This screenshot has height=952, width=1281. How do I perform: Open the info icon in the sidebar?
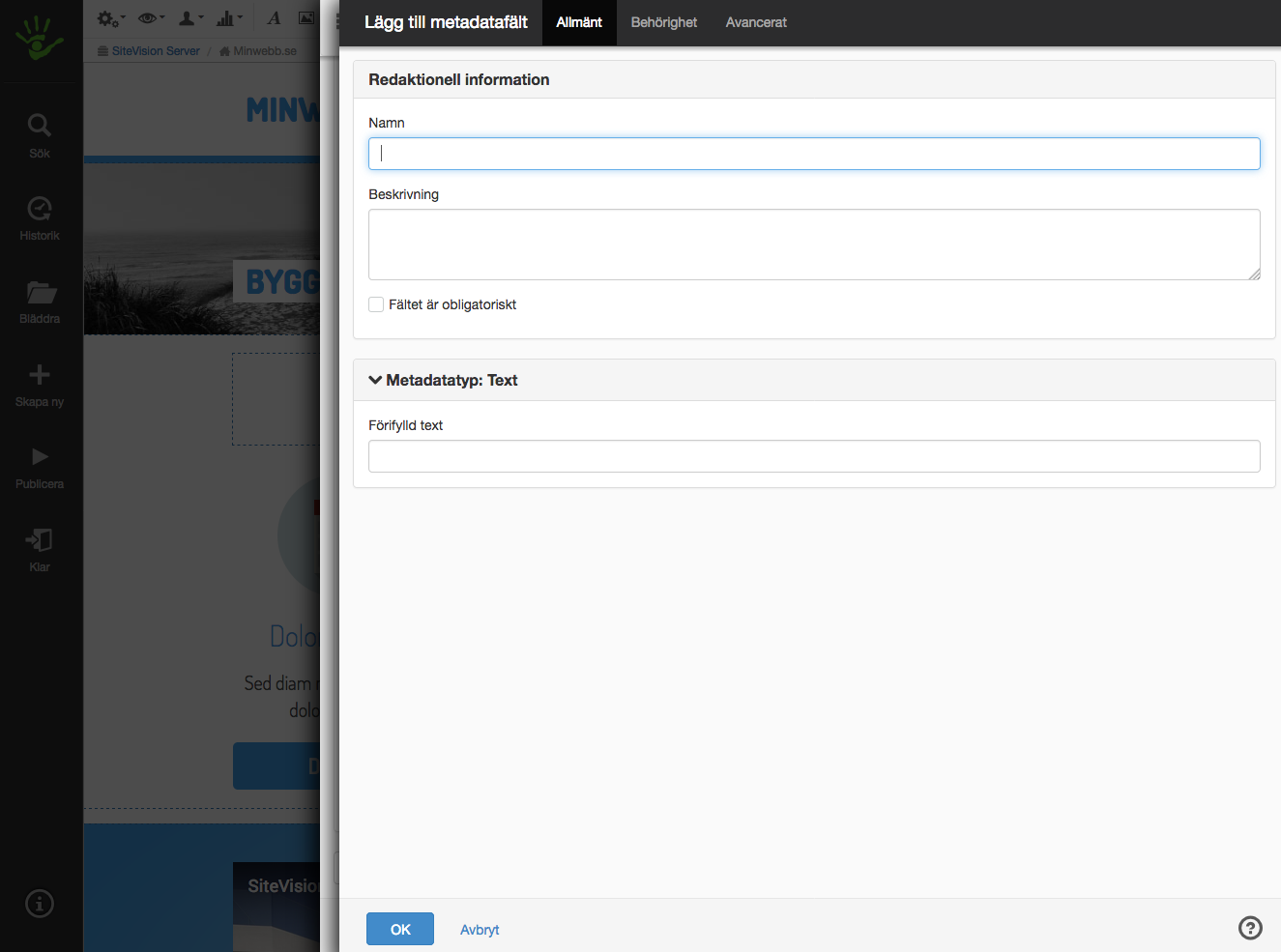click(x=40, y=904)
